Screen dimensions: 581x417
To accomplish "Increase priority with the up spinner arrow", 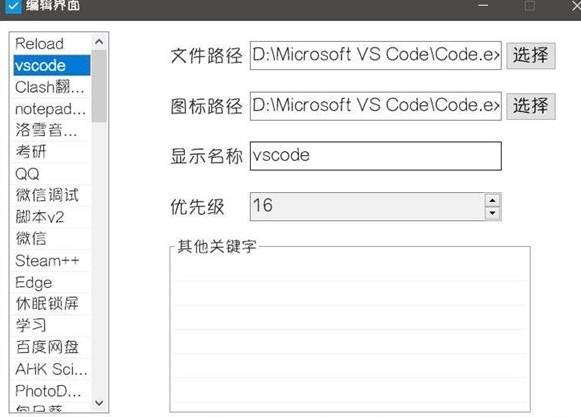I will (492, 200).
